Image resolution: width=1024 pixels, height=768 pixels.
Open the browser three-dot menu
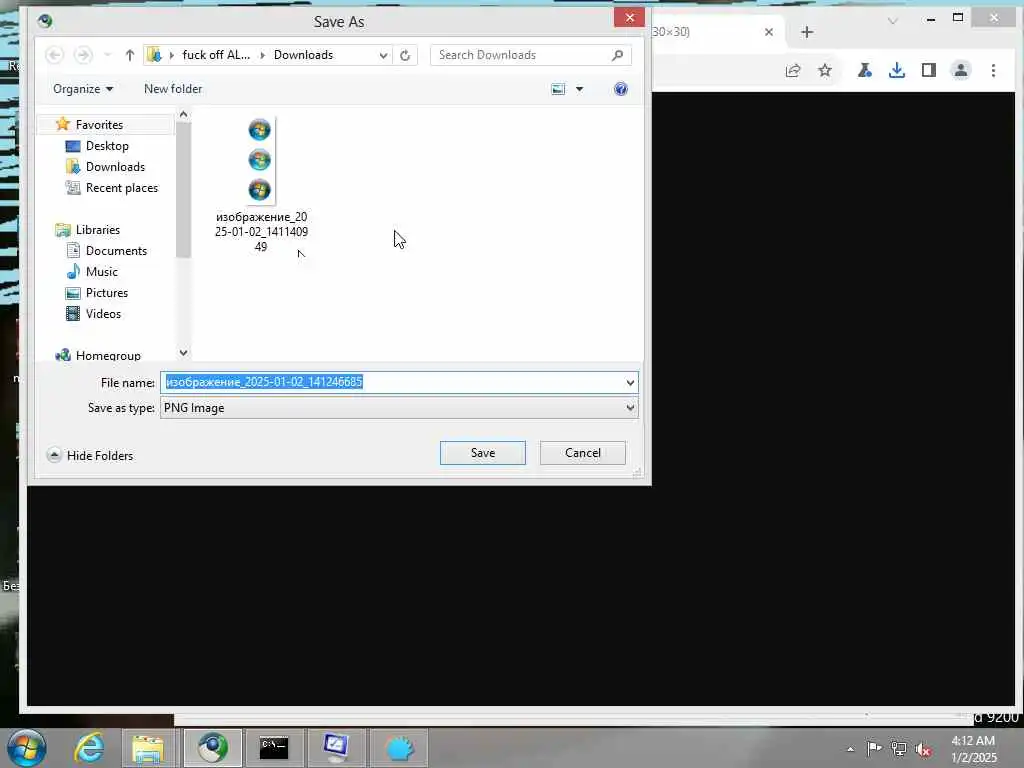993,71
